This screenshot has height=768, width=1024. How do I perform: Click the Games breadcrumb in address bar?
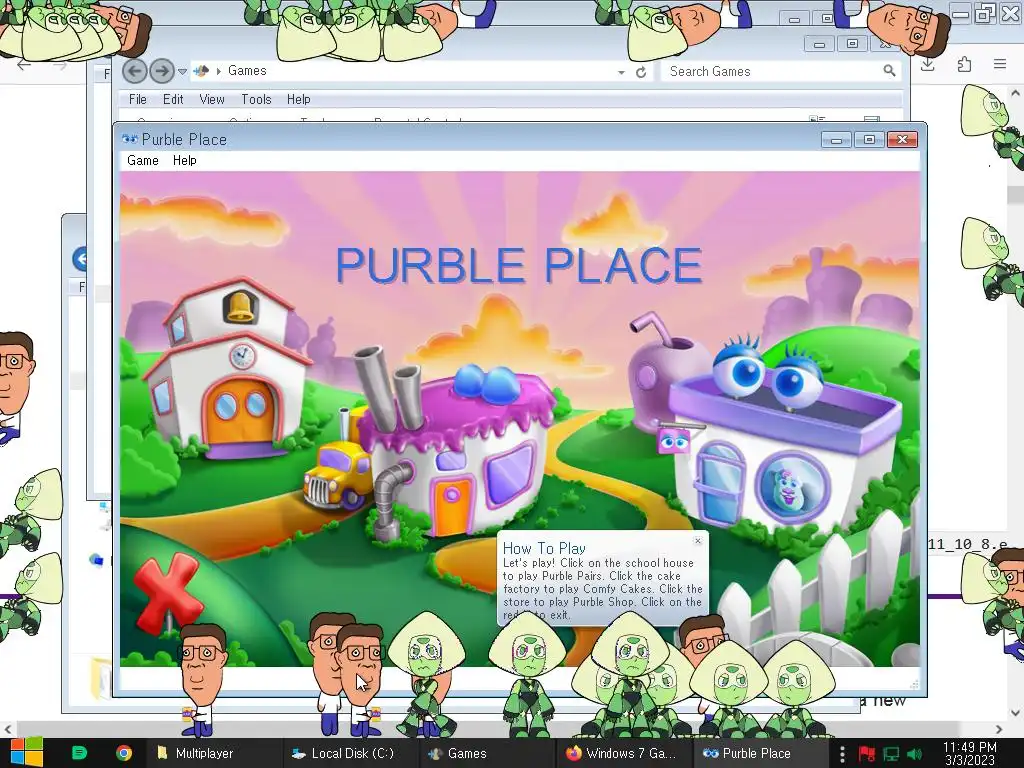[247, 71]
